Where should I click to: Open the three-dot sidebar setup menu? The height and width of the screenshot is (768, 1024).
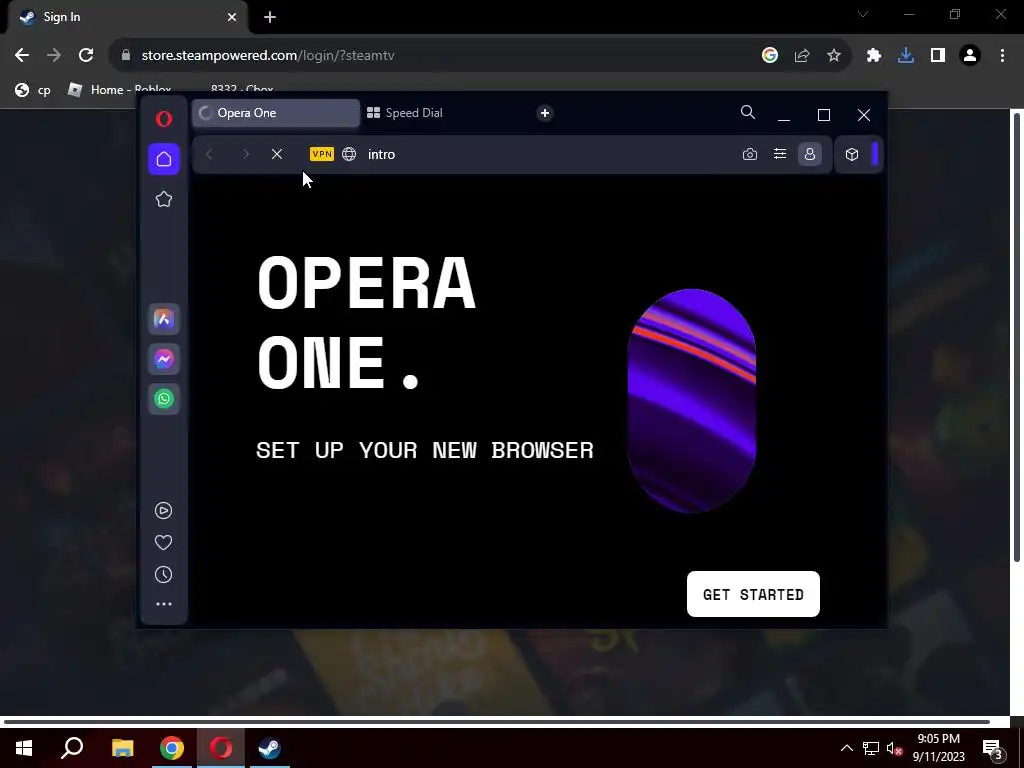coord(164,604)
